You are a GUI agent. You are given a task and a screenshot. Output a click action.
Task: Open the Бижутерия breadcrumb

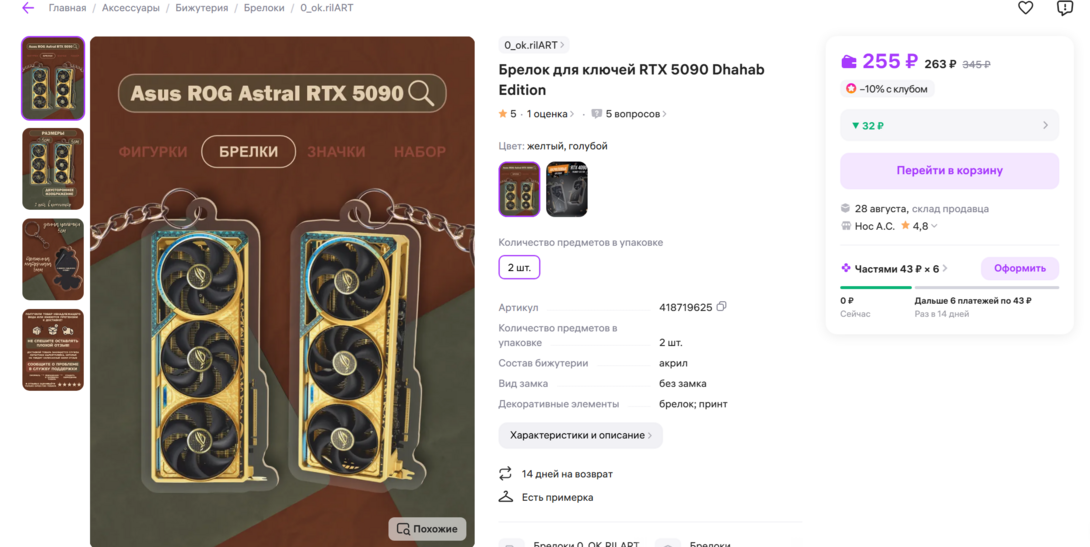(202, 8)
